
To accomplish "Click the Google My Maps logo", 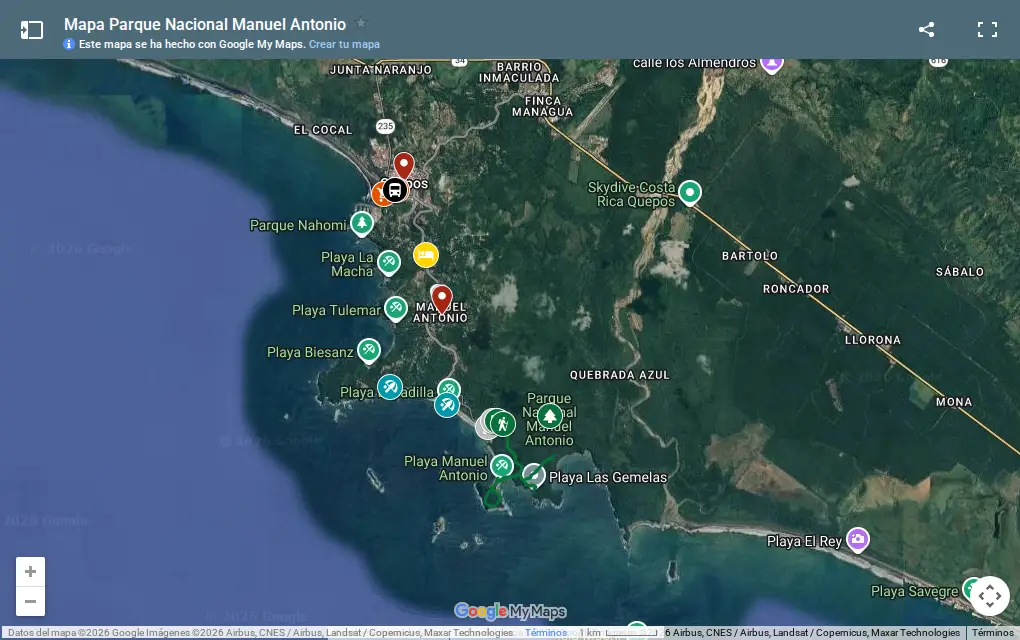I will [510, 611].
